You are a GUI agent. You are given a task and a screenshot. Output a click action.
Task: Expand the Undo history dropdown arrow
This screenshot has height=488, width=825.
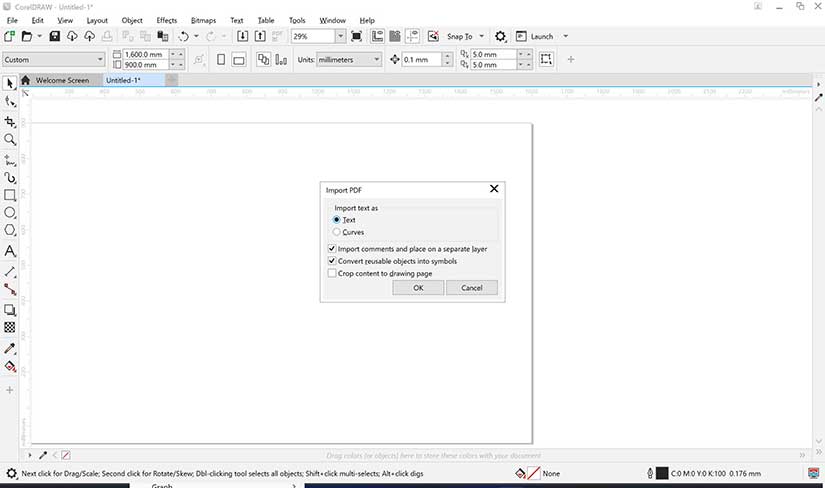pos(196,36)
